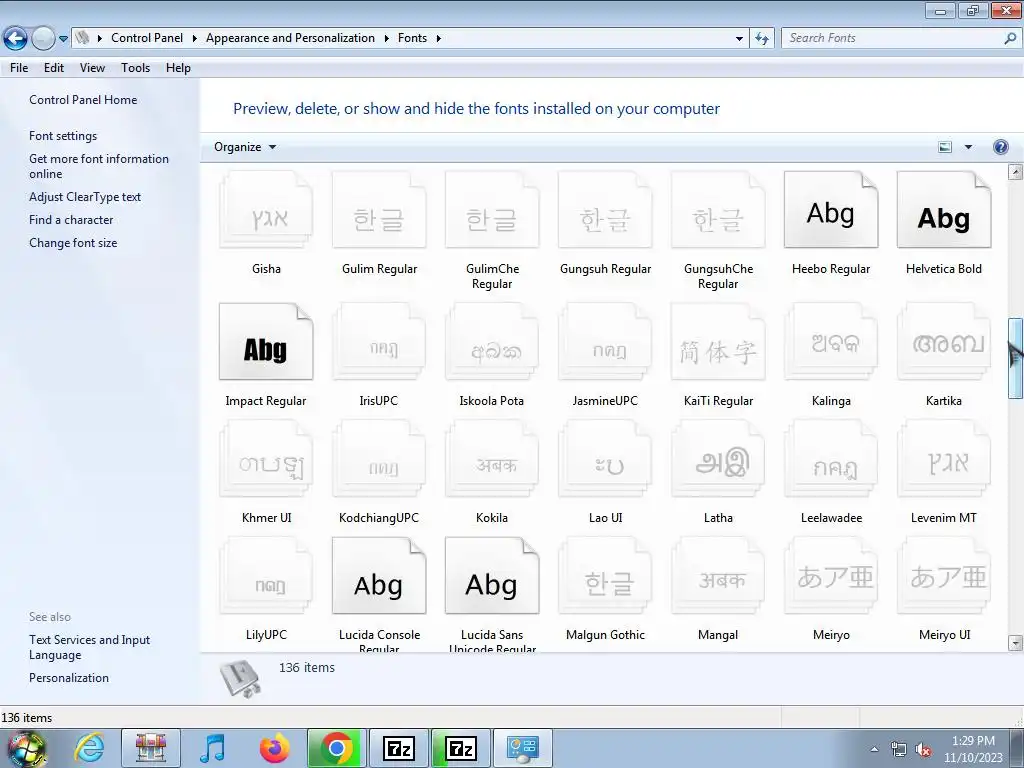This screenshot has height=768, width=1024.
Task: Open the Help menu
Action: coord(178,68)
